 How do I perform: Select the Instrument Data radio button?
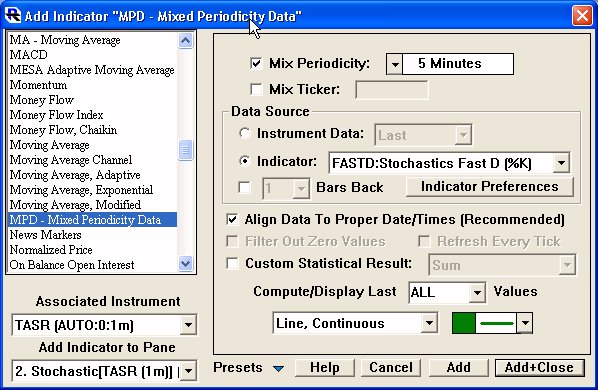click(244, 133)
